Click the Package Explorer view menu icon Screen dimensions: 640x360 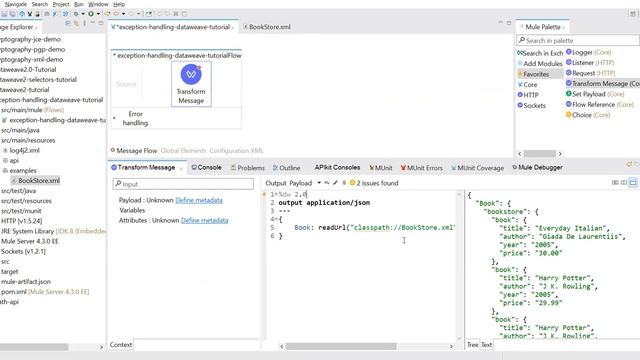[x=84, y=24]
